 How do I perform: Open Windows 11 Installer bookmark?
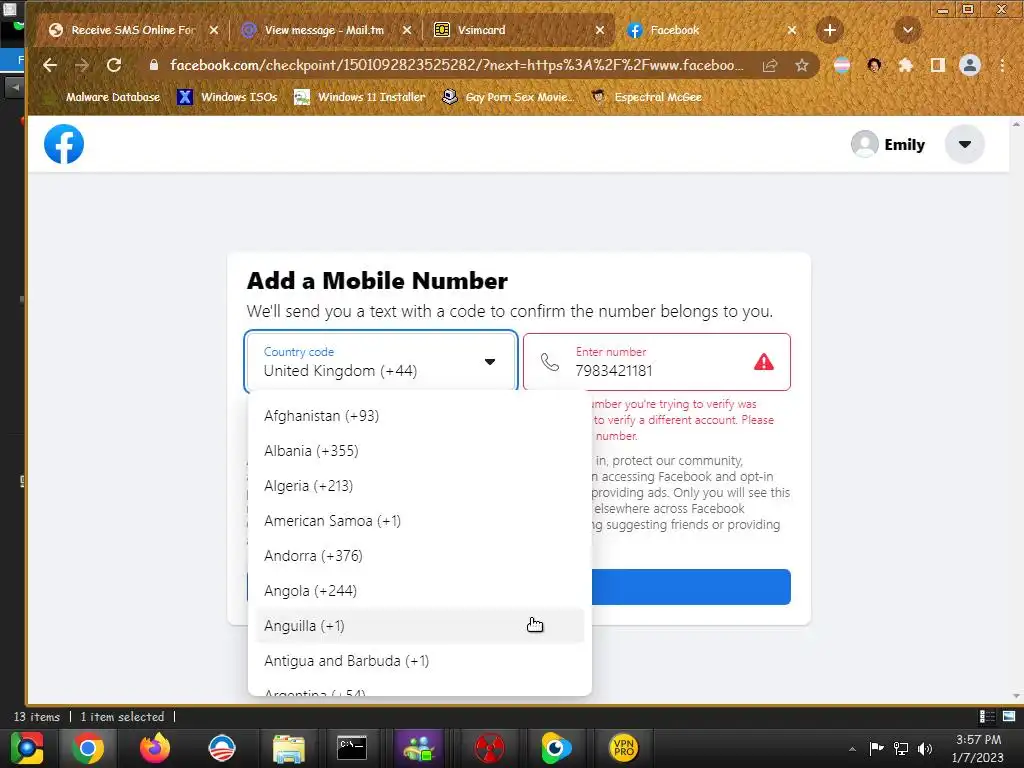(x=360, y=97)
